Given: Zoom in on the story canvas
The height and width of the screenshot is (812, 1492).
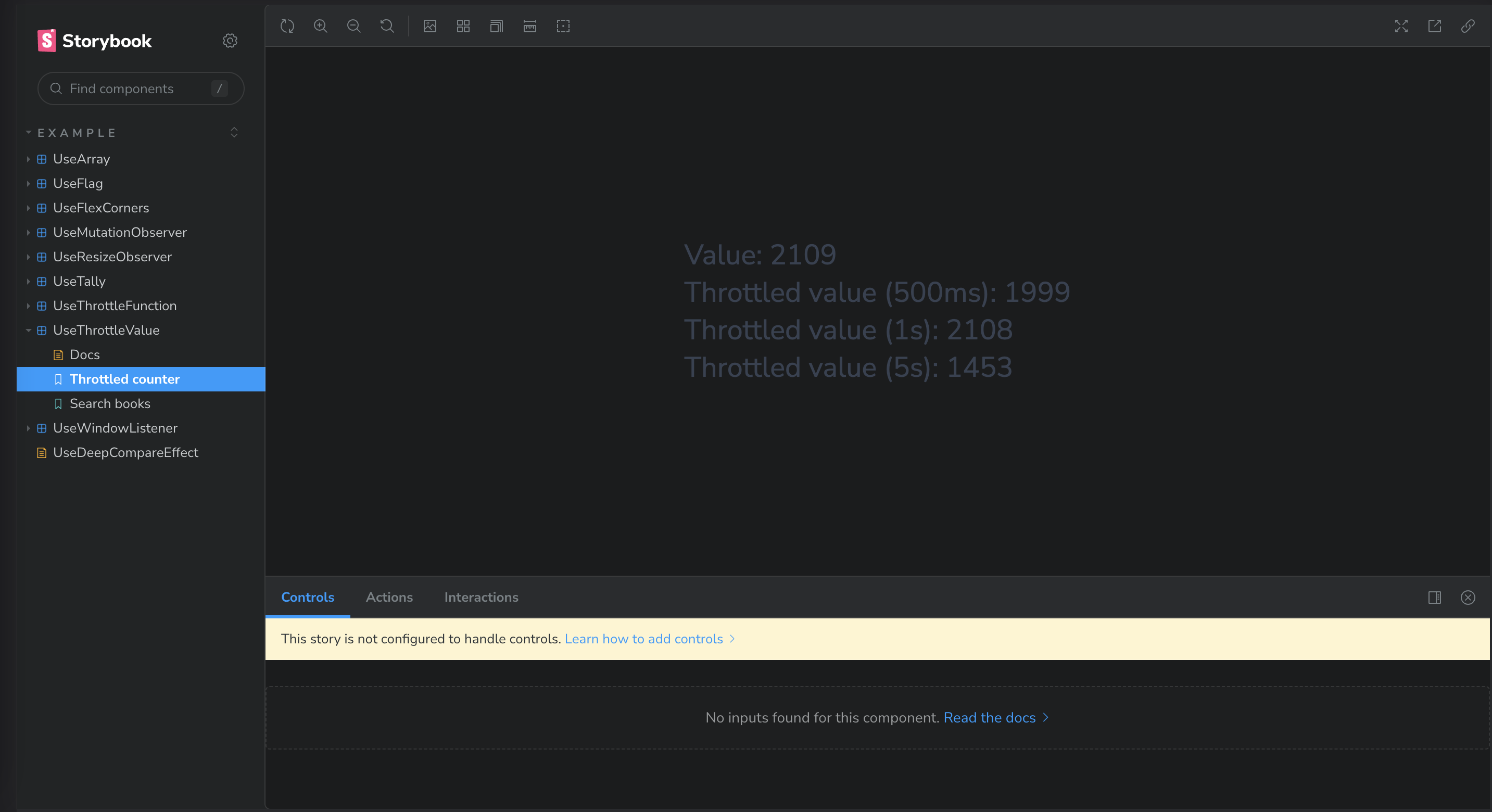Looking at the screenshot, I should click(321, 26).
